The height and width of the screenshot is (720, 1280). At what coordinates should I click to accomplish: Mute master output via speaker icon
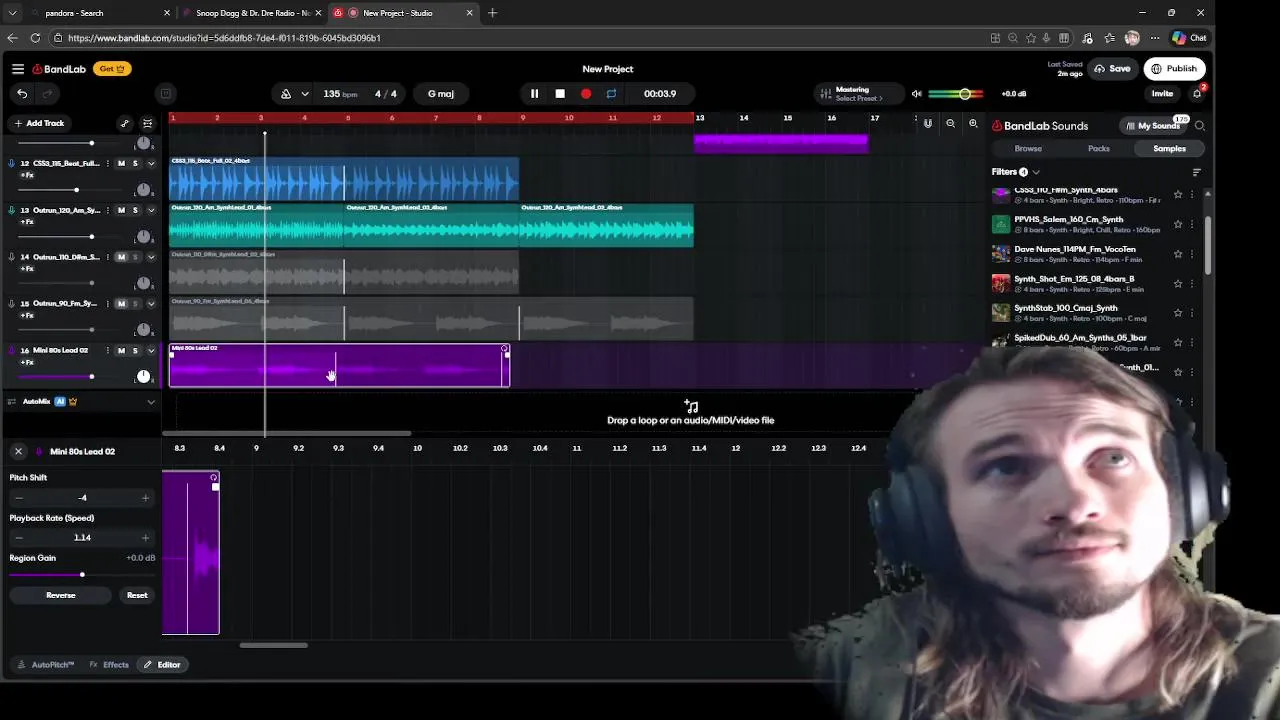click(916, 94)
